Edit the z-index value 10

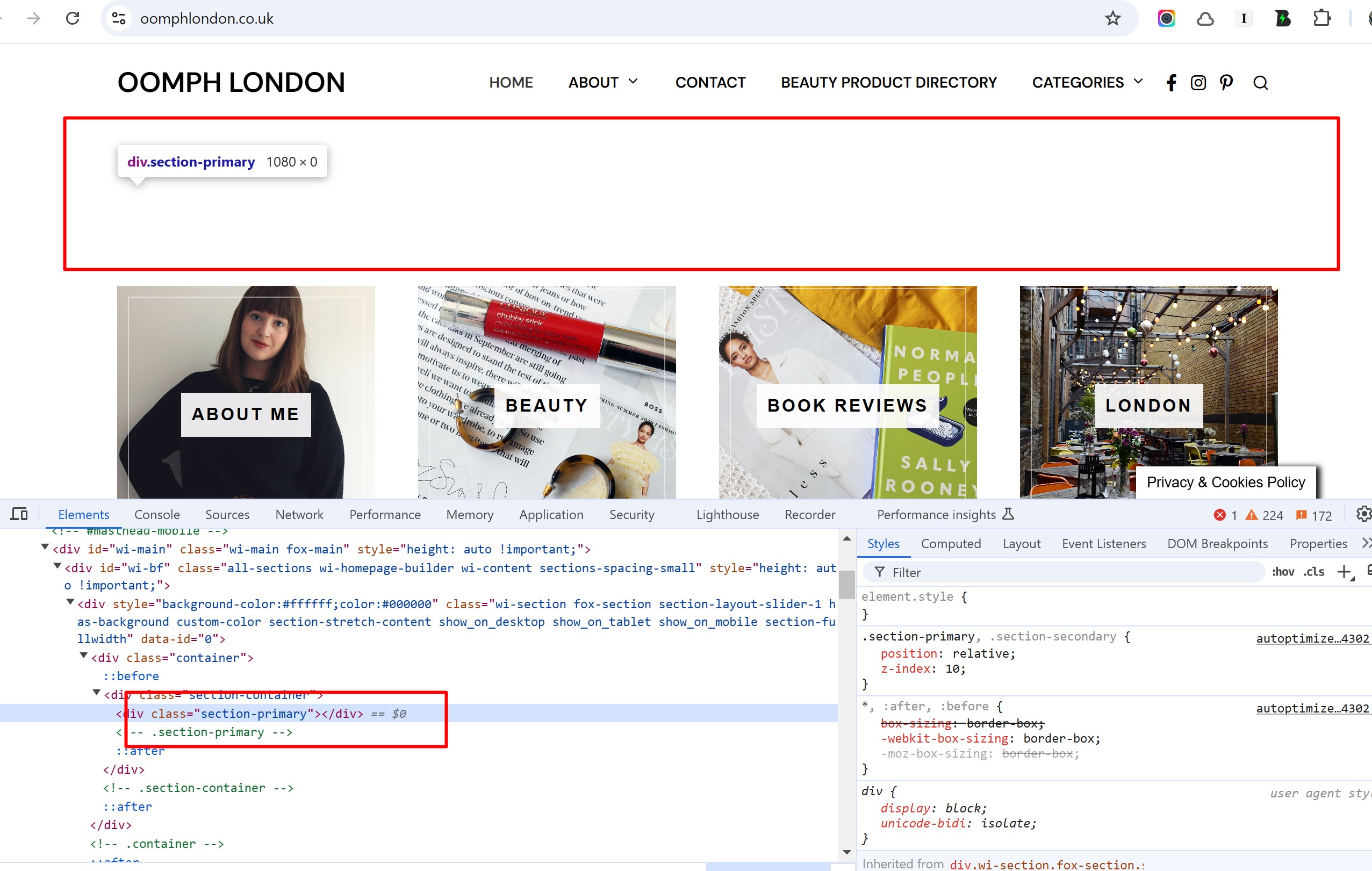[952, 669]
